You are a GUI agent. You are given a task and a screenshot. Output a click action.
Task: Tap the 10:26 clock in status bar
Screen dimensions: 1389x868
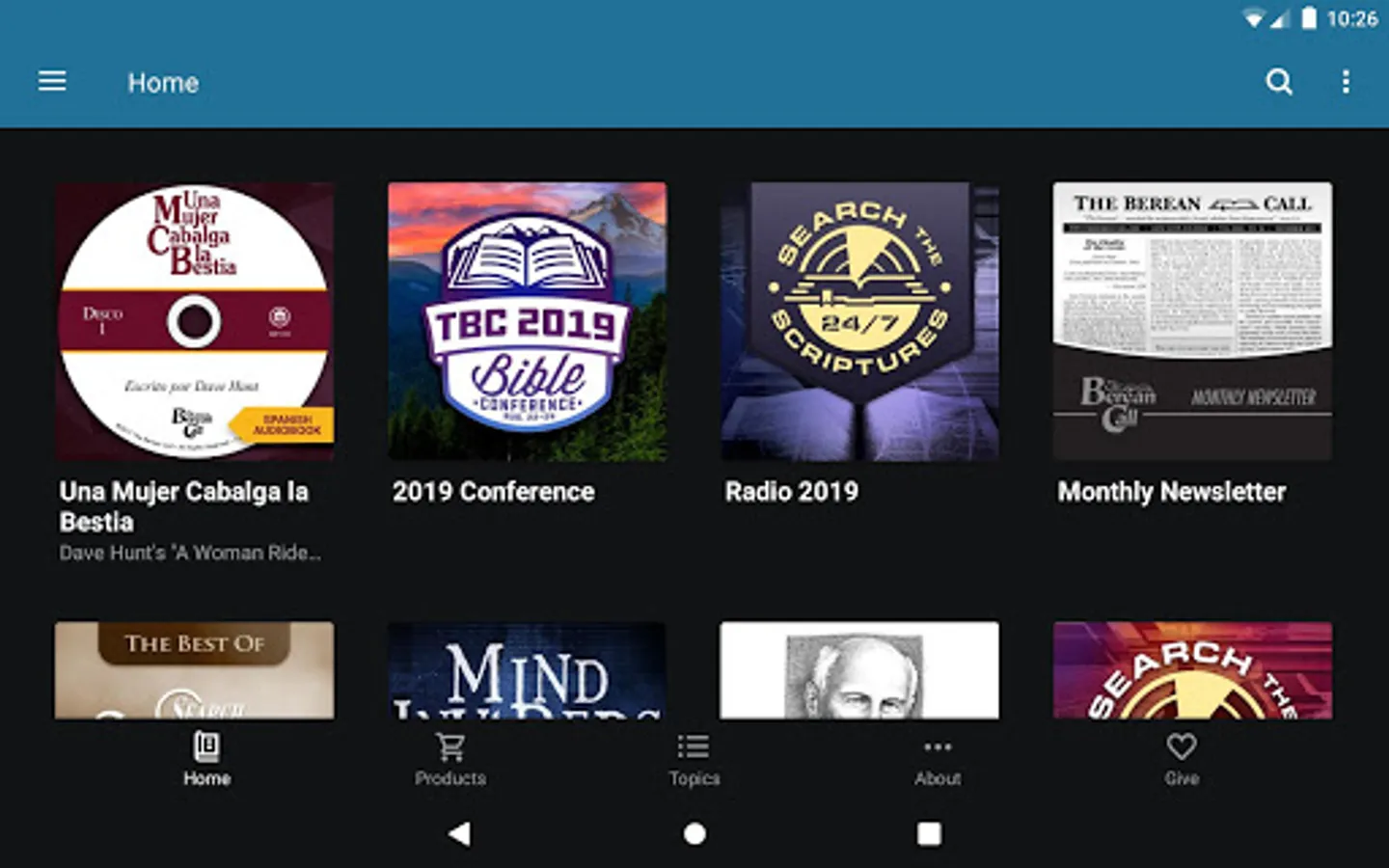click(1352, 18)
